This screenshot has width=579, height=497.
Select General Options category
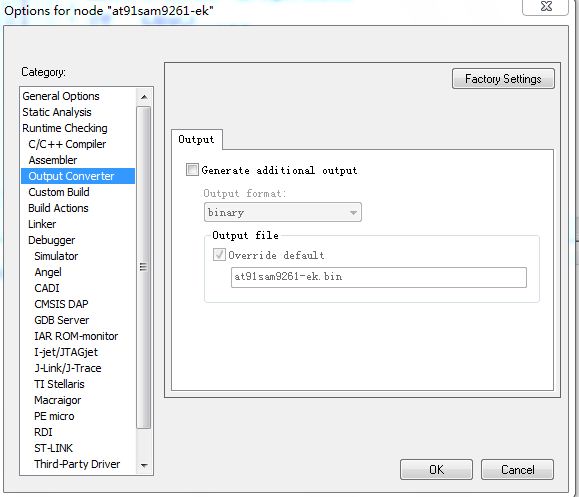pyautogui.click(x=61, y=96)
